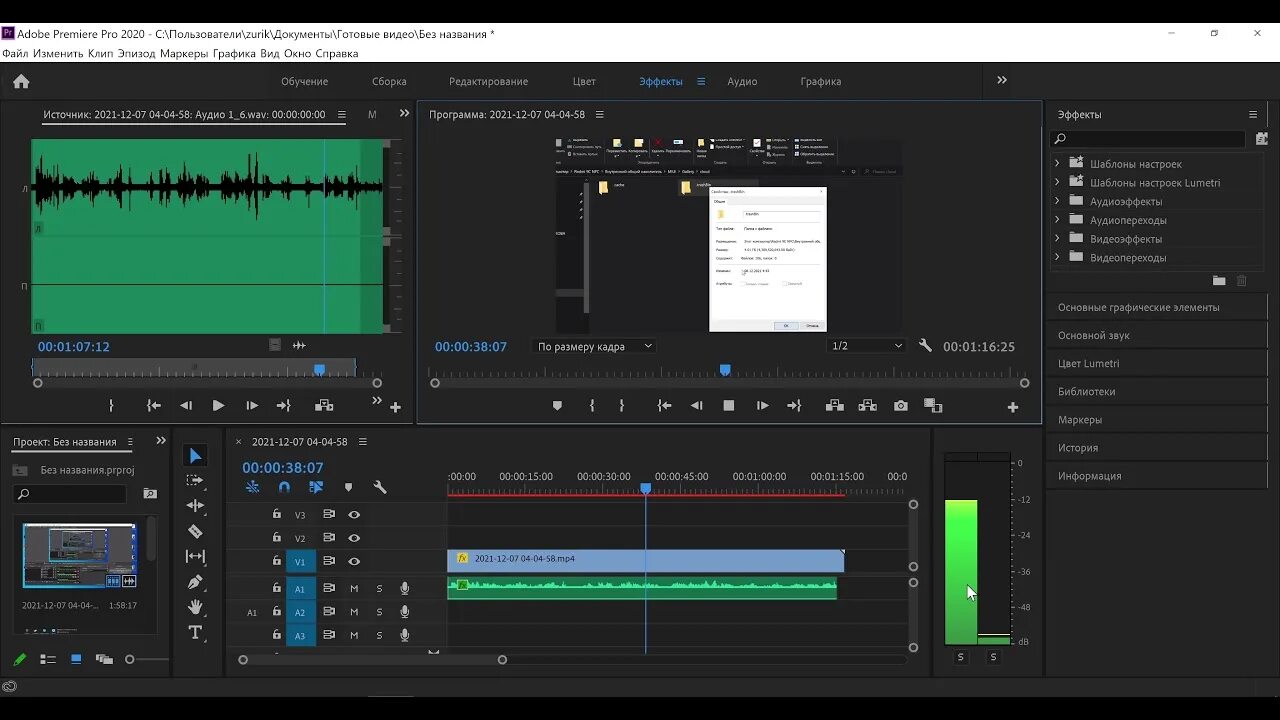Mark In point in Program monitor
Screen dimensions: 1280x720
pyautogui.click(x=592, y=406)
